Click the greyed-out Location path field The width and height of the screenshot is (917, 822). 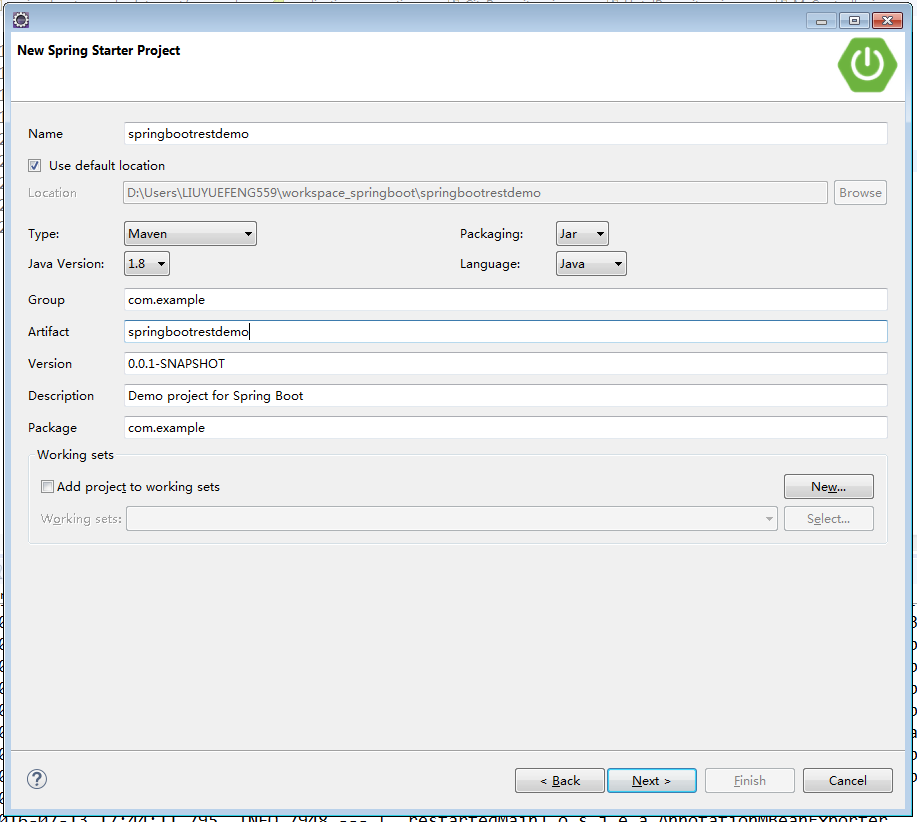(x=475, y=193)
